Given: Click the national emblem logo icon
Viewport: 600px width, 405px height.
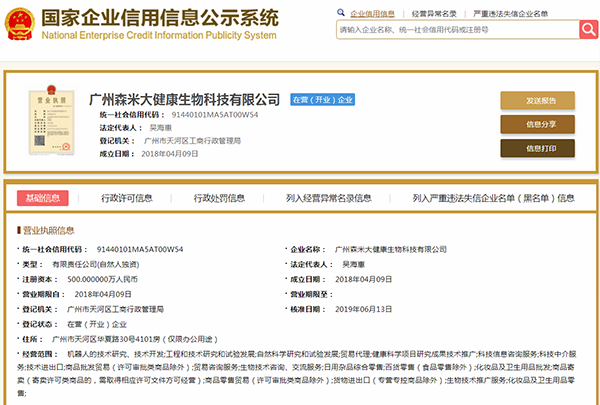Looking at the screenshot, I should [x=20, y=24].
